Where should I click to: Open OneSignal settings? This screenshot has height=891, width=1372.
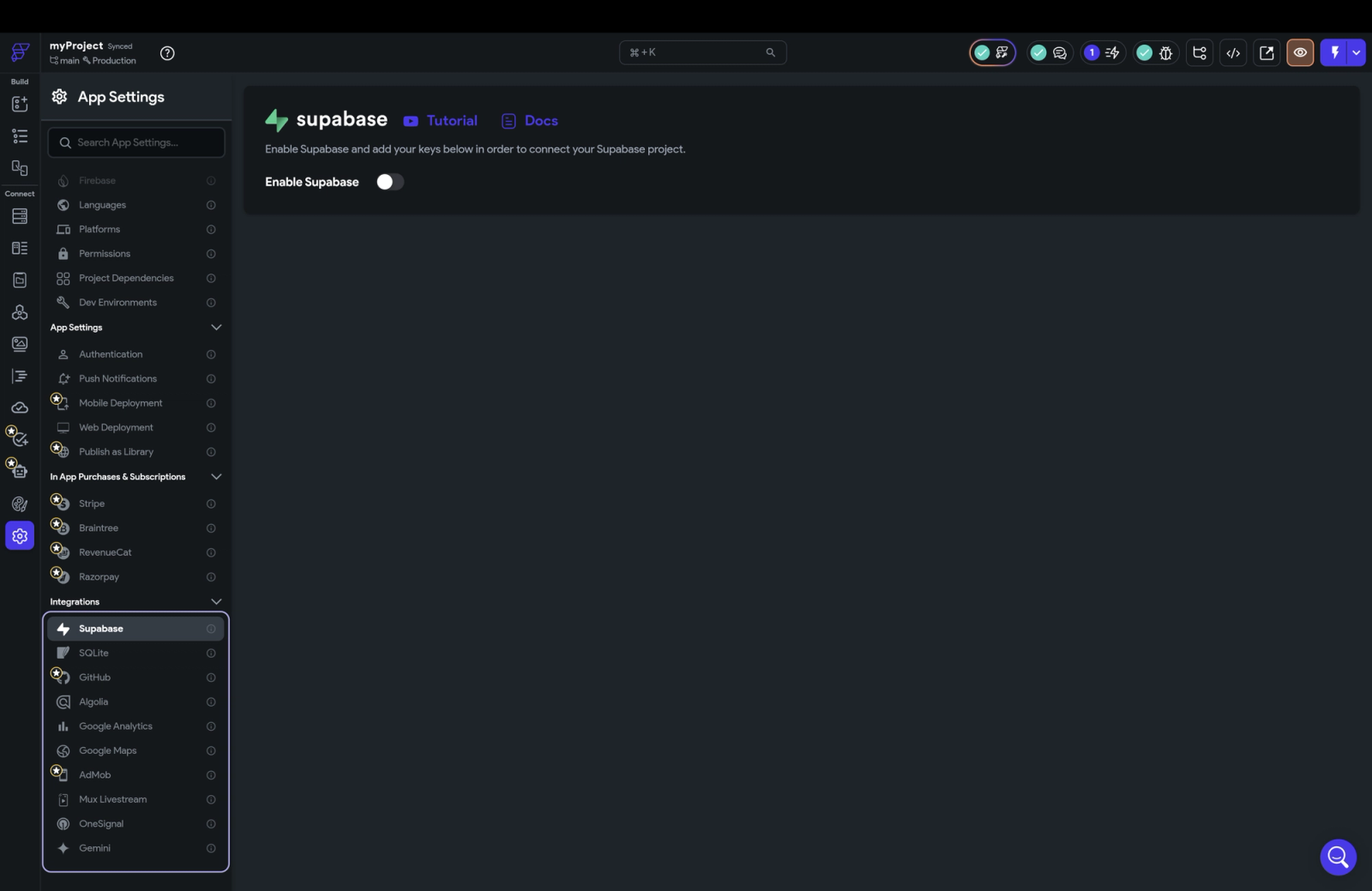pyautogui.click(x=135, y=824)
